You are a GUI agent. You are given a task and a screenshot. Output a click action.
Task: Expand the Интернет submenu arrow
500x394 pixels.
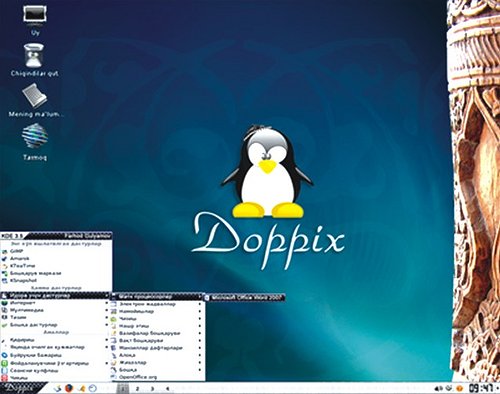[107, 303]
